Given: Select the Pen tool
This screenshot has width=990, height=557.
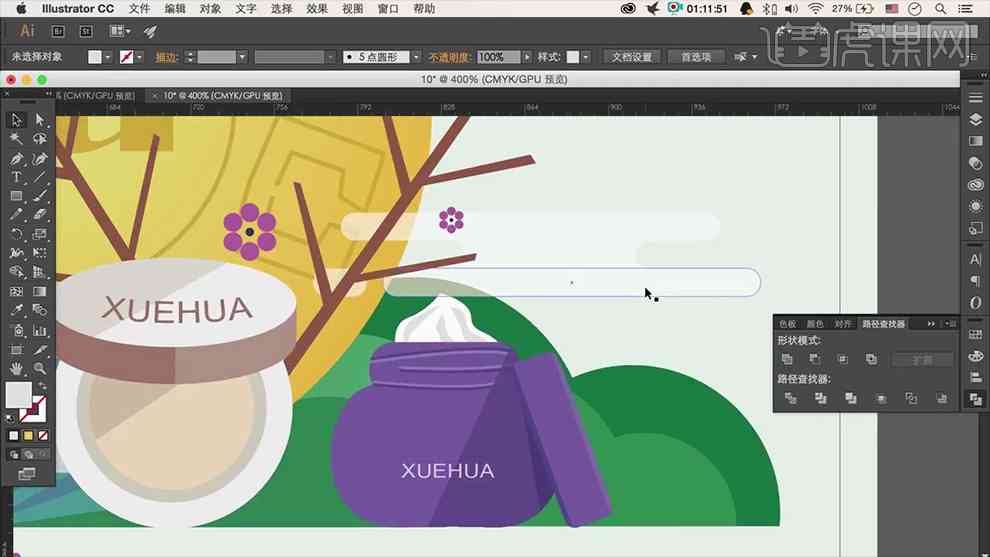Looking at the screenshot, I should [16, 159].
